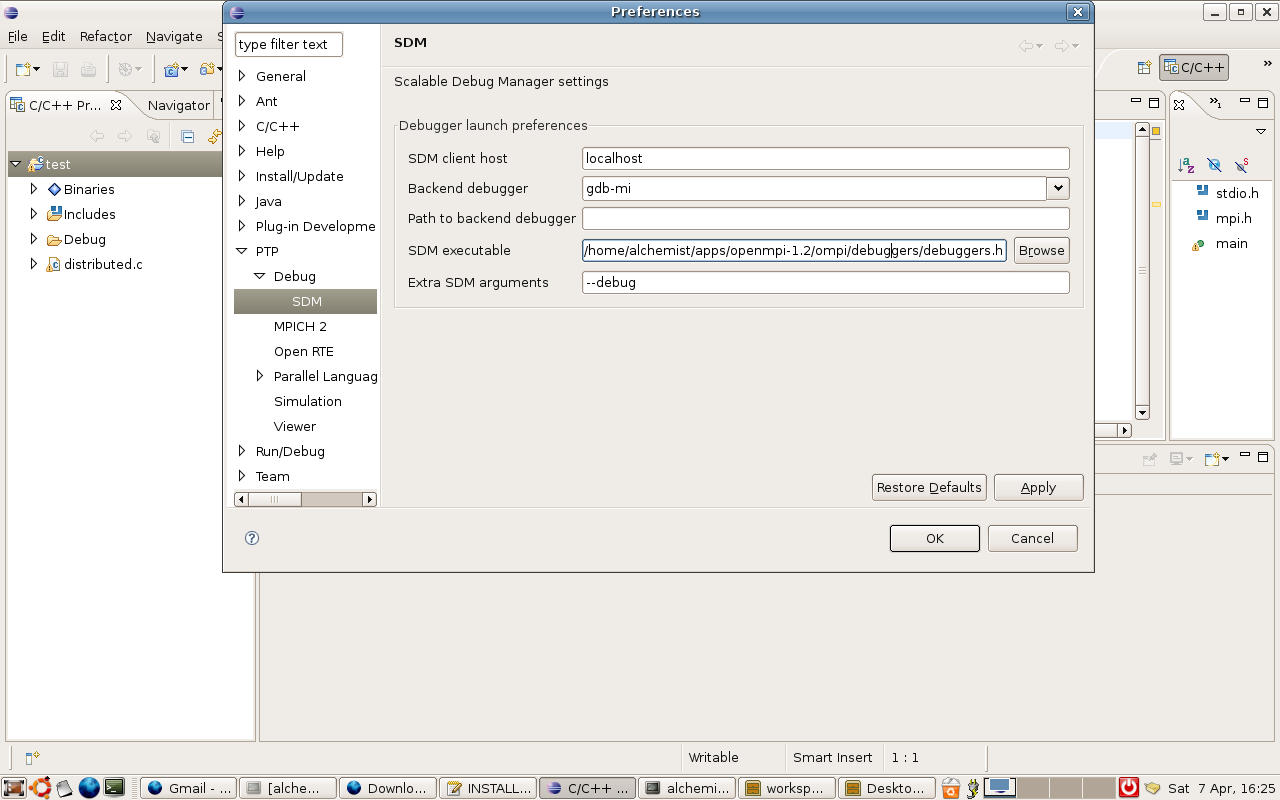Toggle Hide Static Members icon in Outline
The image size is (1280, 800).
coord(1241,165)
